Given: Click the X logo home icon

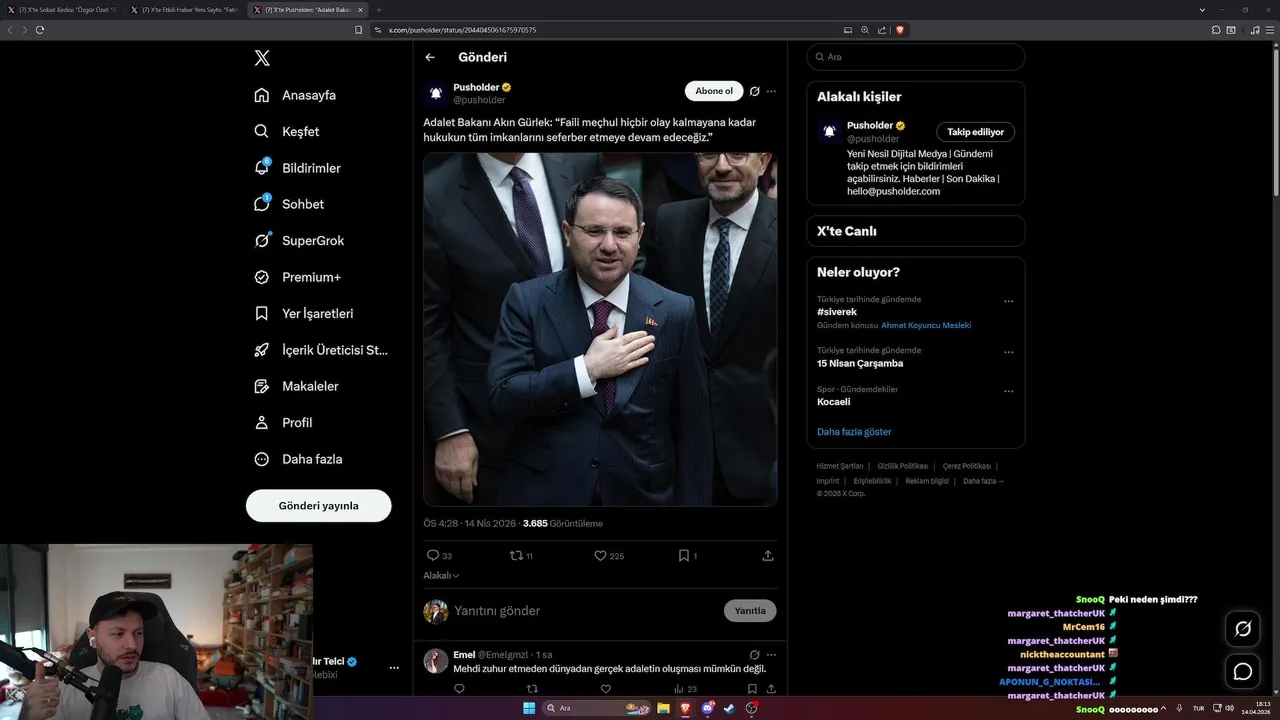Looking at the screenshot, I should pos(262,58).
